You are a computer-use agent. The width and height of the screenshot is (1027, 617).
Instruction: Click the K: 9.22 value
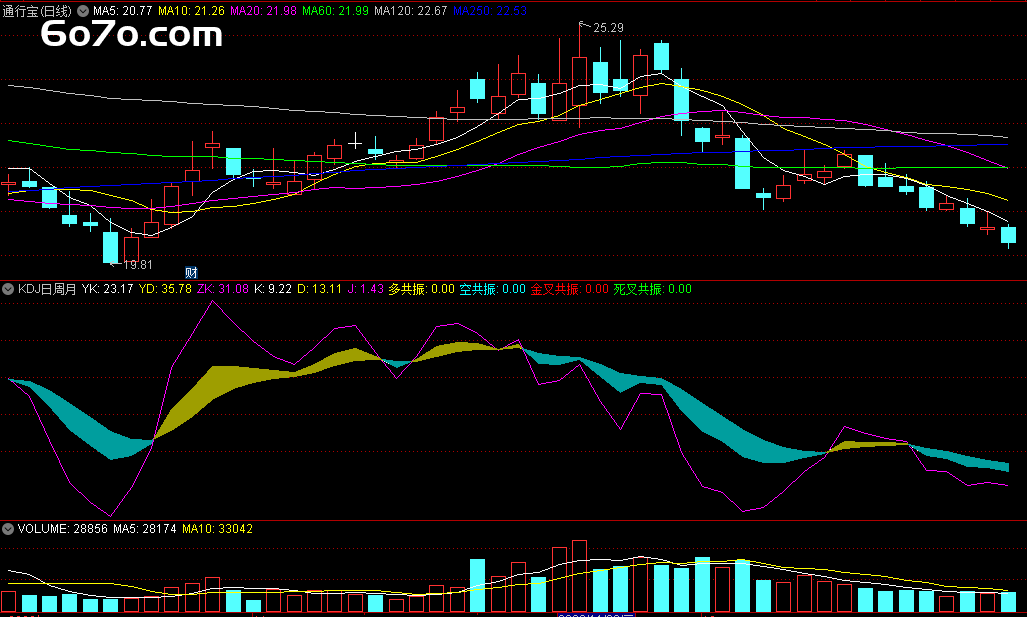(x=272, y=289)
